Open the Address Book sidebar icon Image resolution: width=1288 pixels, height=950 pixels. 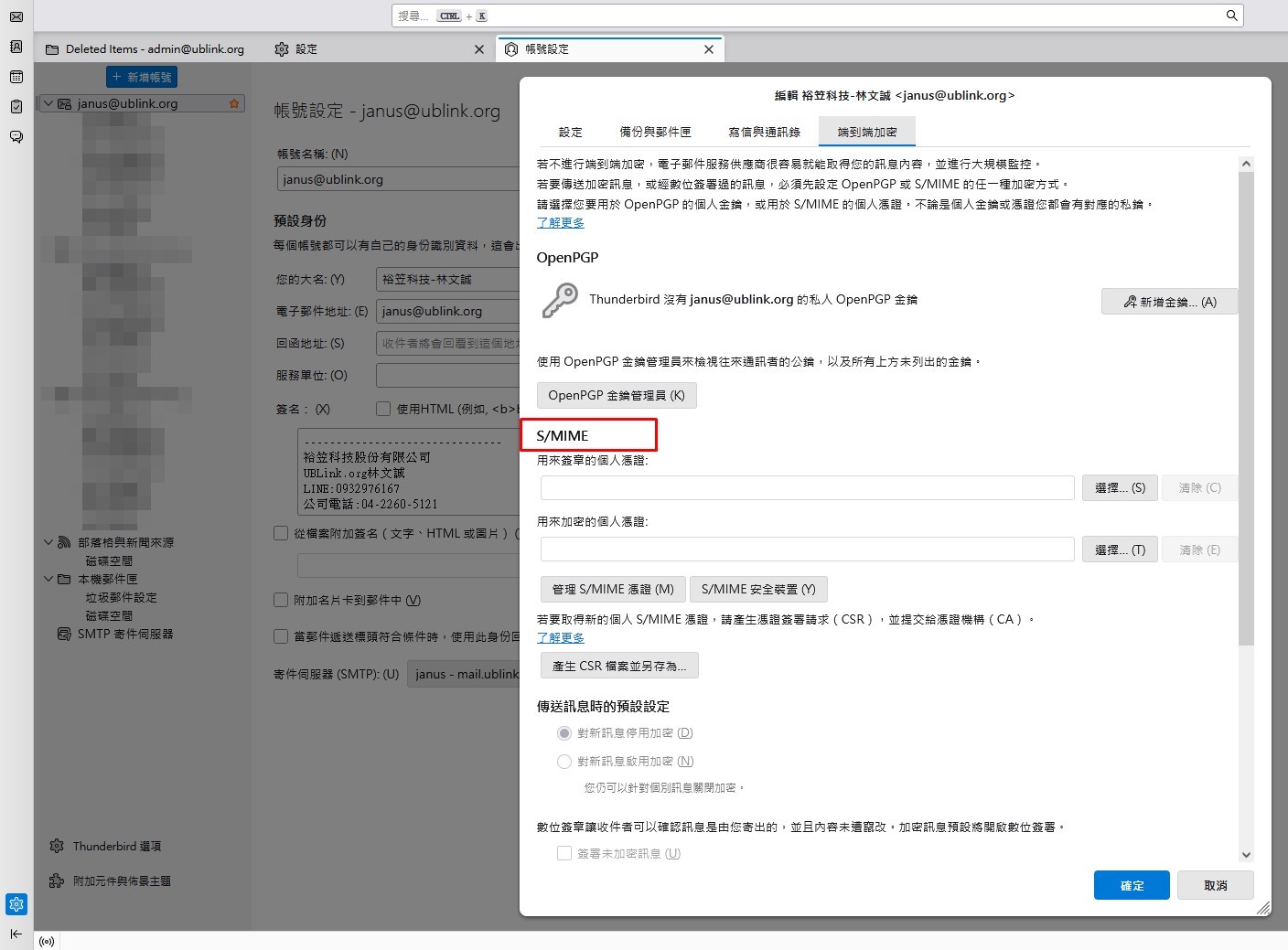(16, 47)
